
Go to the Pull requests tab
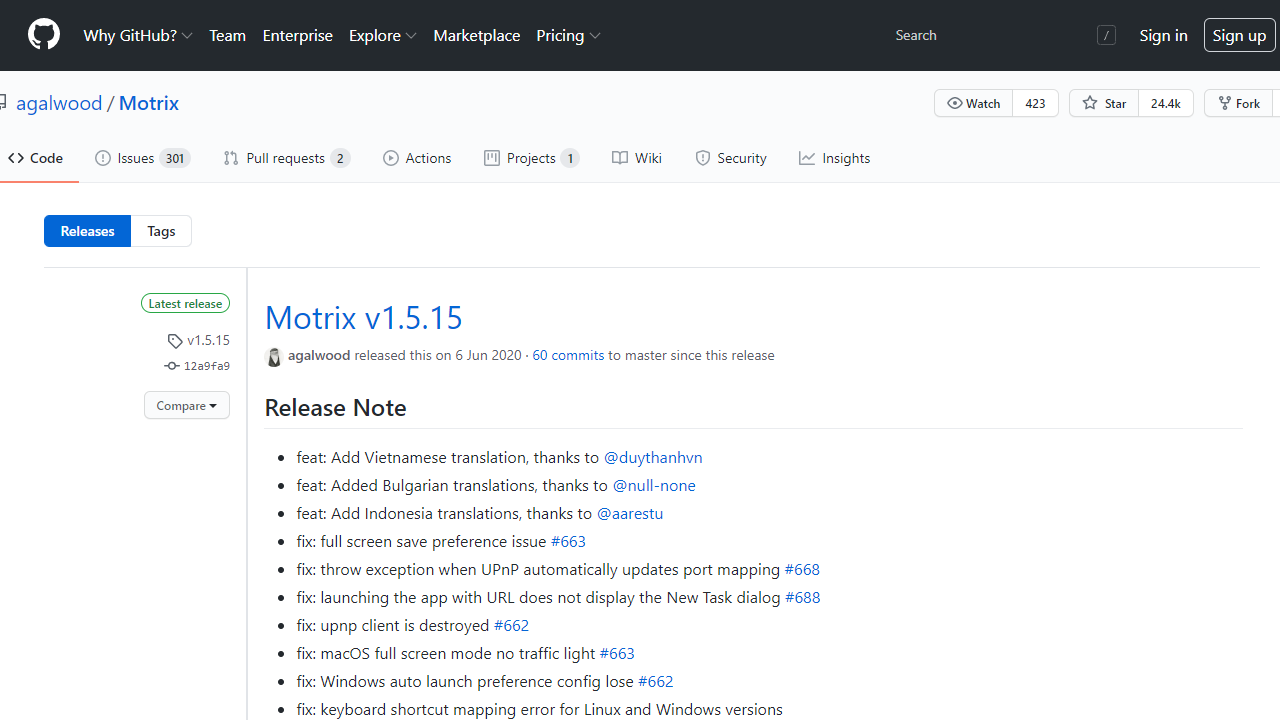pos(286,158)
